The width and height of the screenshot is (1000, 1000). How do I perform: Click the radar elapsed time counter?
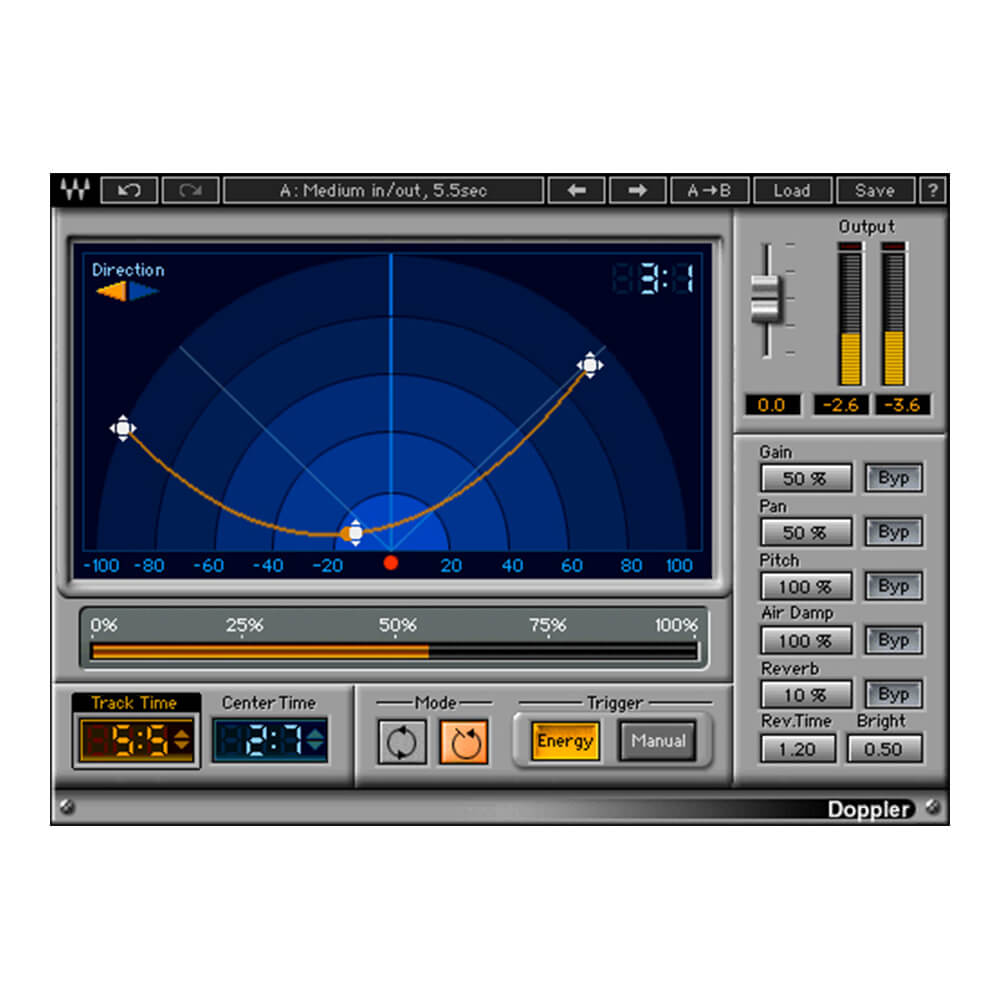pyautogui.click(x=654, y=279)
